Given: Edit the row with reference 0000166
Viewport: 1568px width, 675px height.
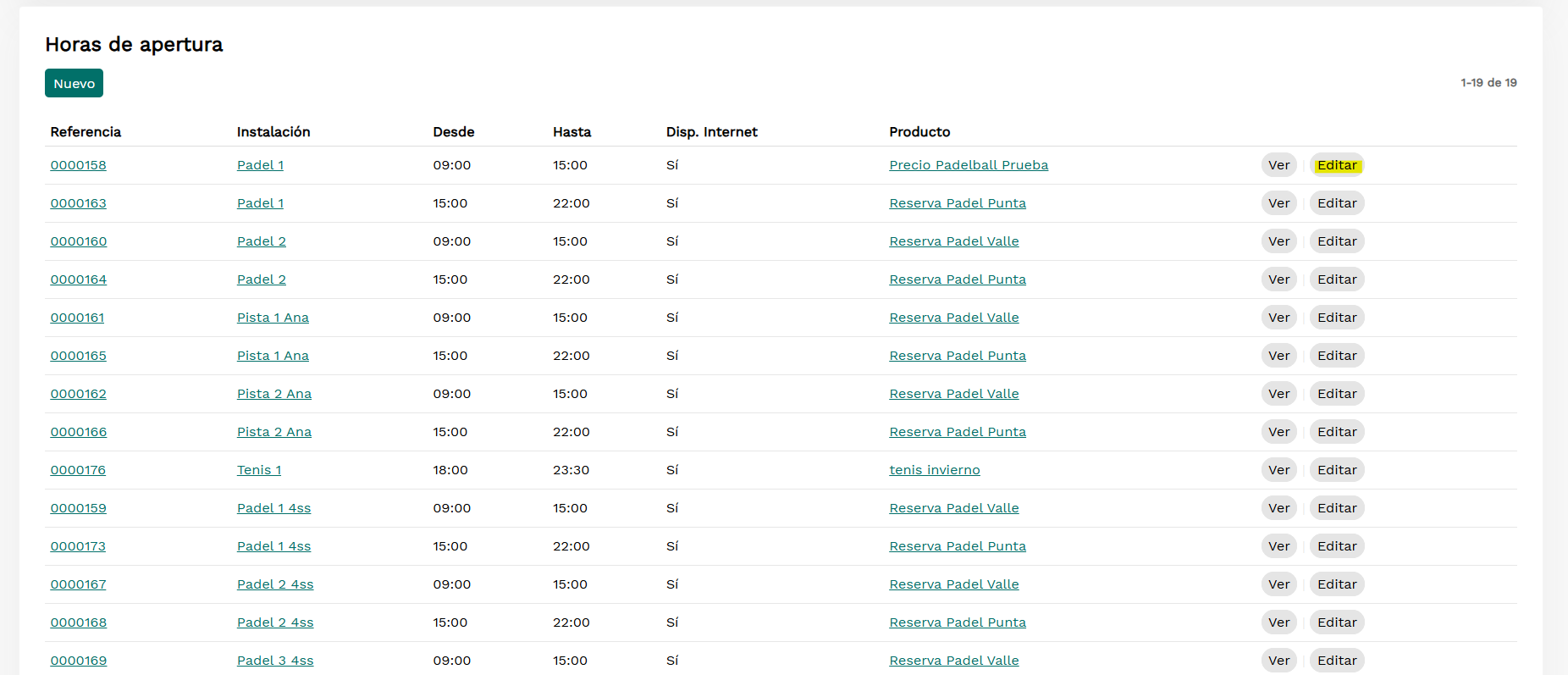Looking at the screenshot, I should click(x=1337, y=432).
